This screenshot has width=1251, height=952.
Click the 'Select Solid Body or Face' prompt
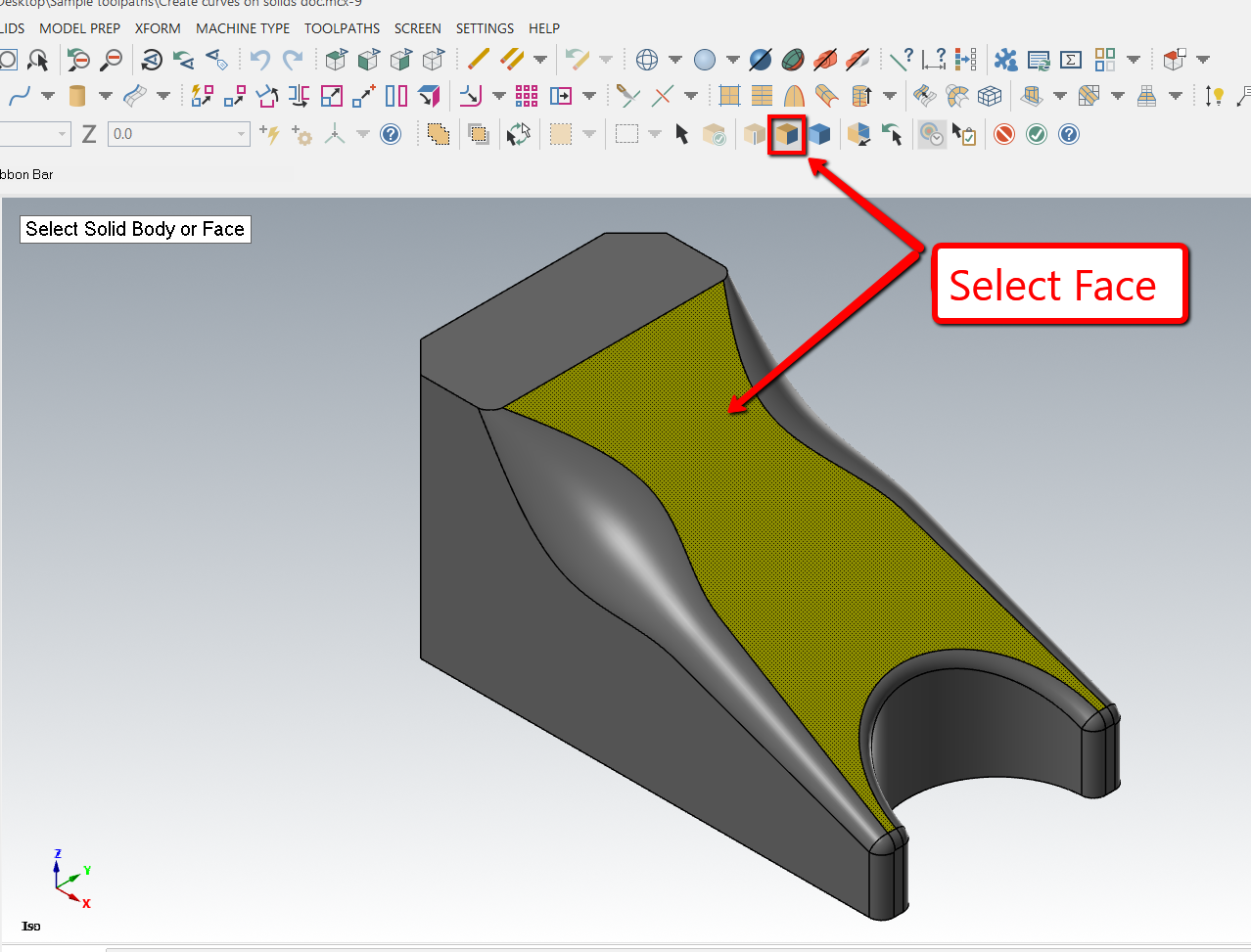click(135, 229)
